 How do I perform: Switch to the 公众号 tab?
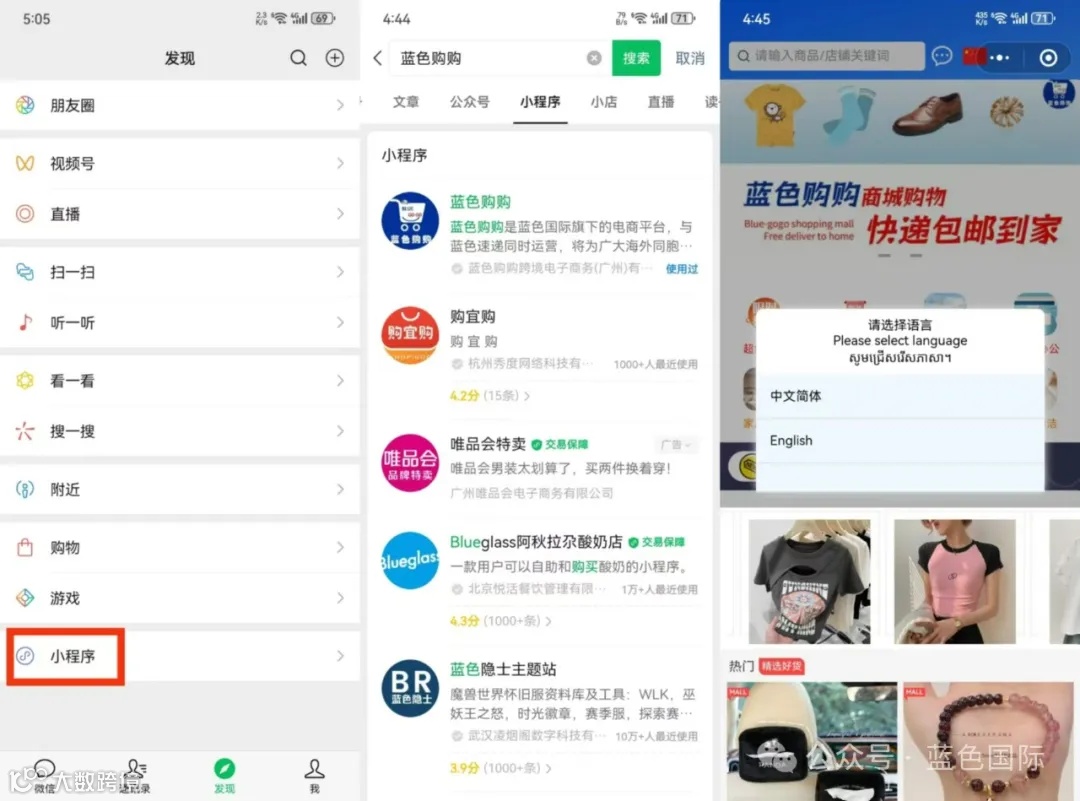(x=470, y=102)
